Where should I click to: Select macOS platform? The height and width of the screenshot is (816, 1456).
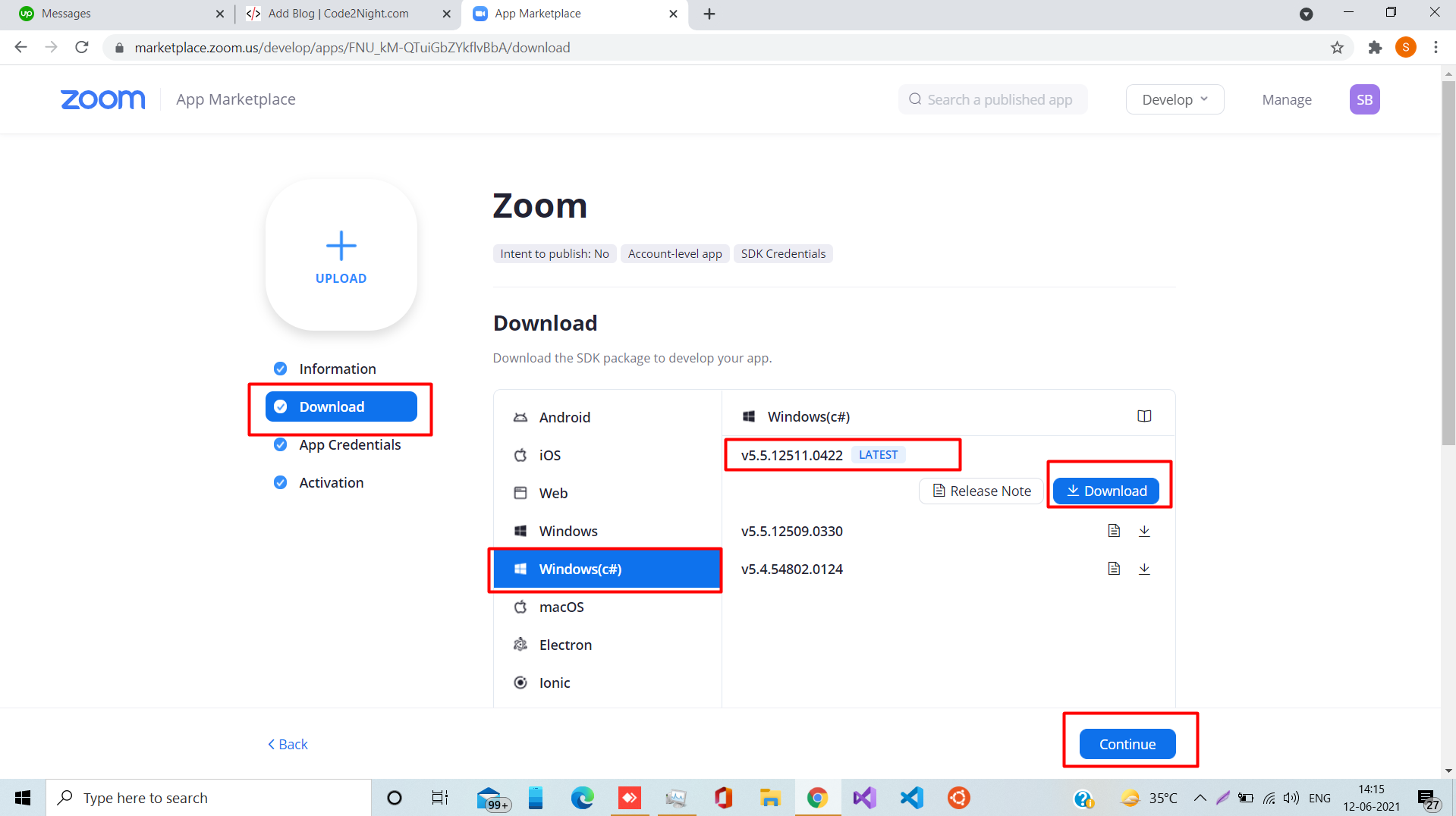point(607,607)
